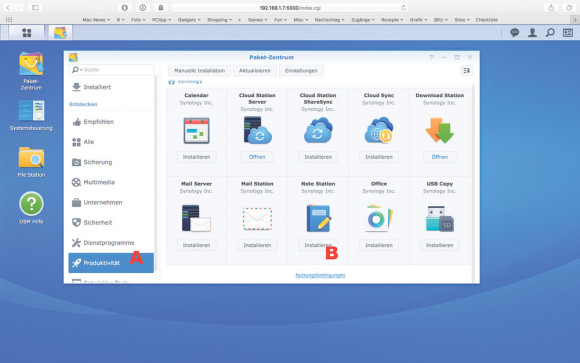This screenshot has width=580, height=363.
Task: Select the Empfohlen category
Action: tap(111, 122)
